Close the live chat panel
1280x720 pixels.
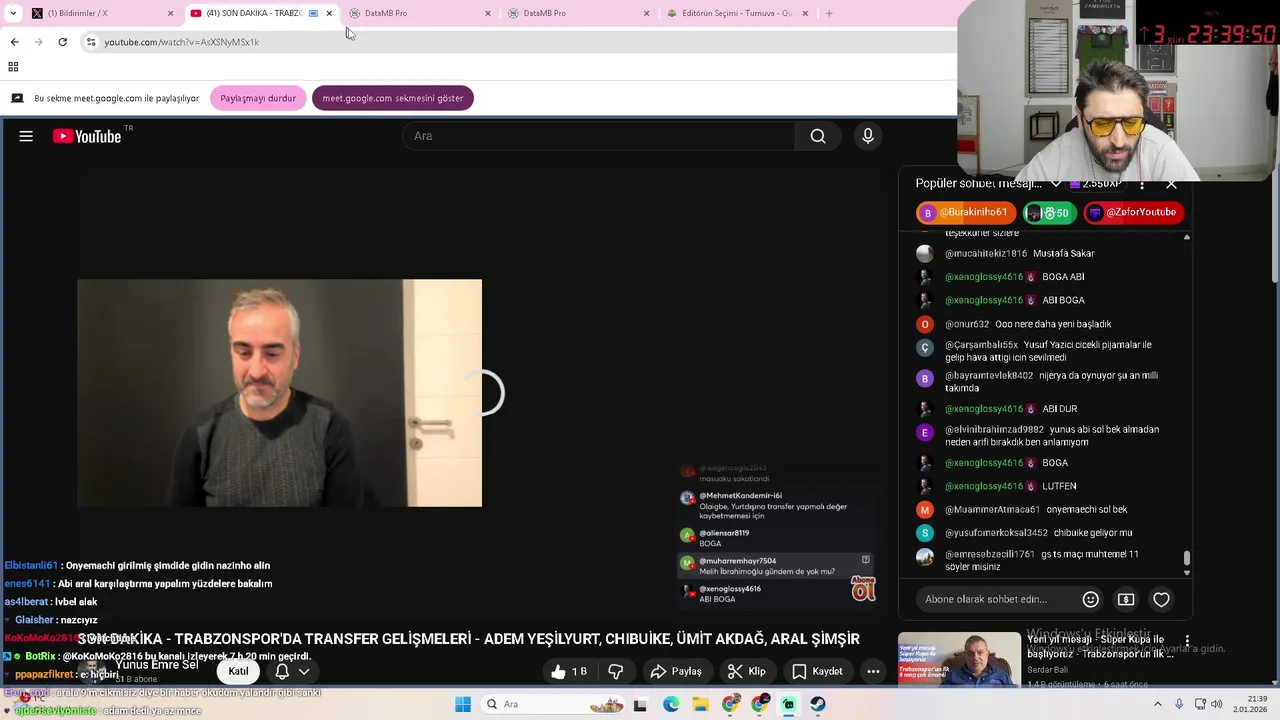1171,184
